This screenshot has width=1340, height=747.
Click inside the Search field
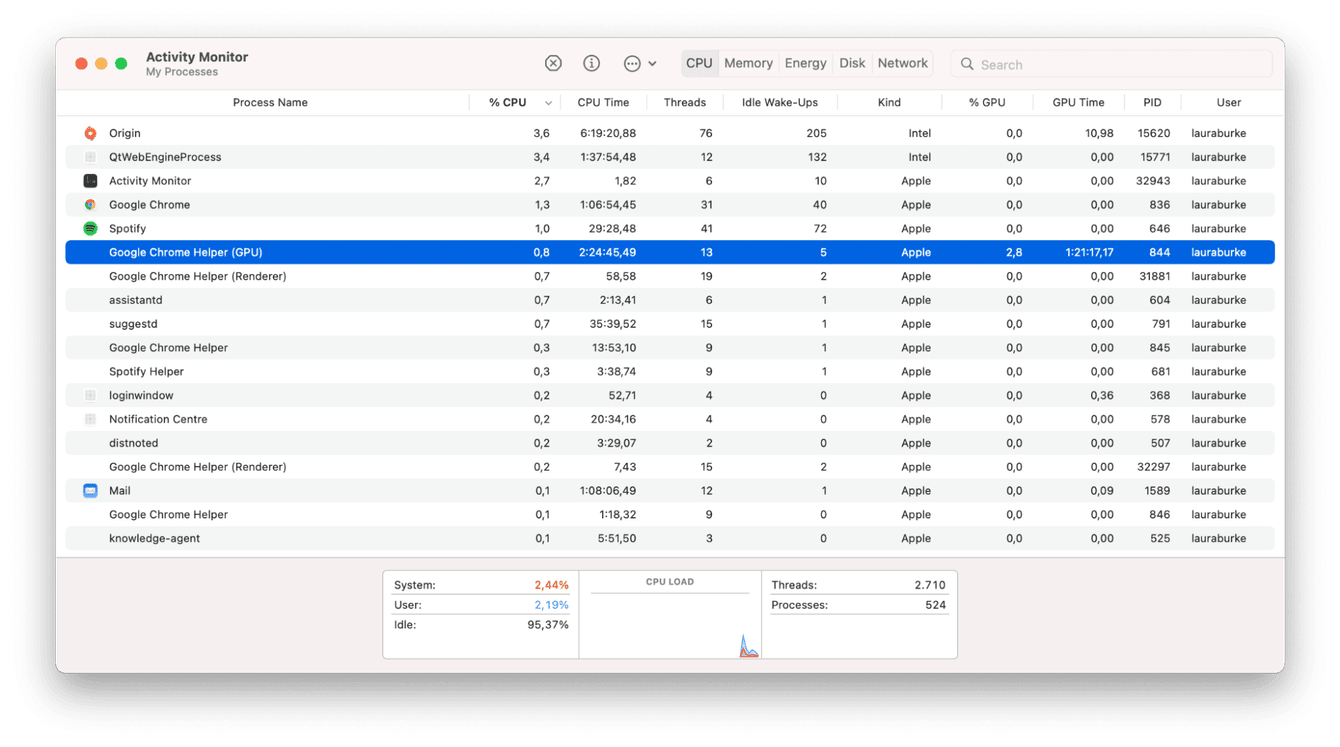click(1110, 64)
